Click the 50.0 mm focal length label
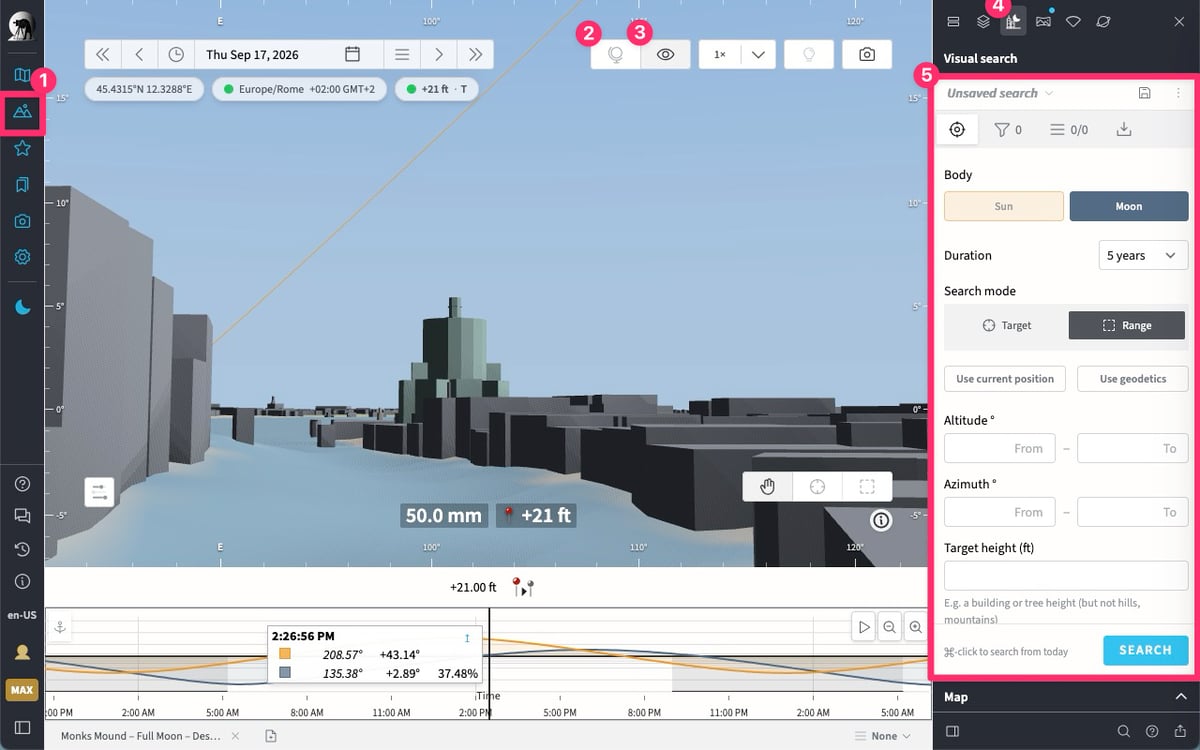The width and height of the screenshot is (1200, 750). point(444,516)
